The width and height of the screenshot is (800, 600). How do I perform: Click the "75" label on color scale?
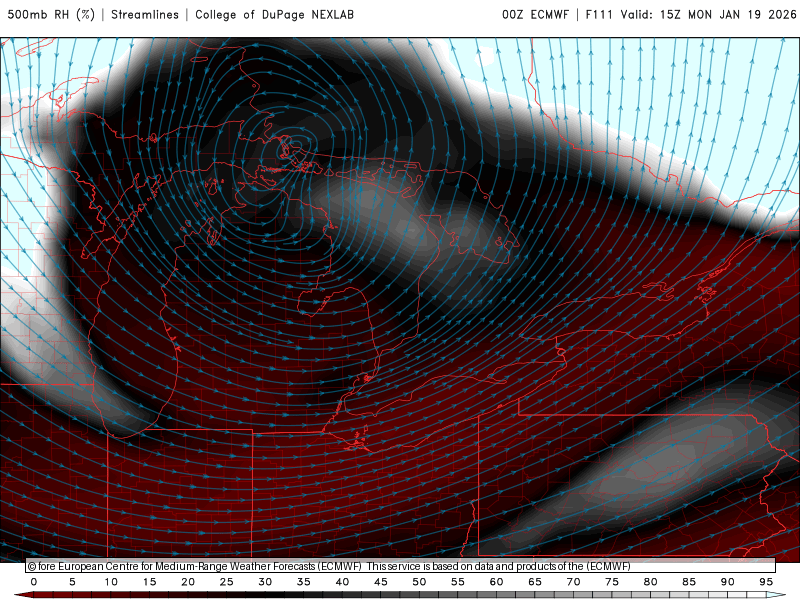[612, 582]
